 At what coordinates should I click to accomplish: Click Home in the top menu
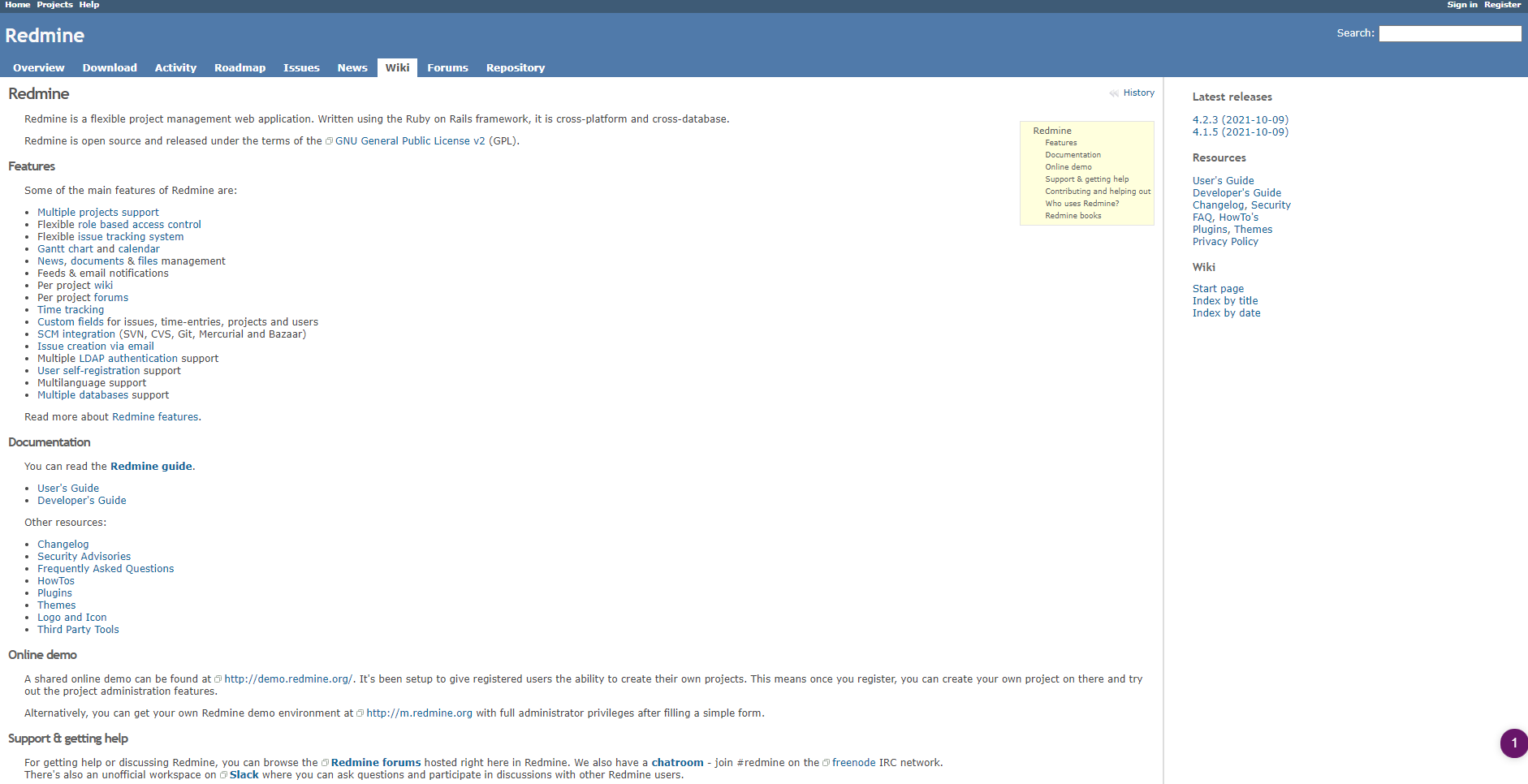click(x=17, y=5)
